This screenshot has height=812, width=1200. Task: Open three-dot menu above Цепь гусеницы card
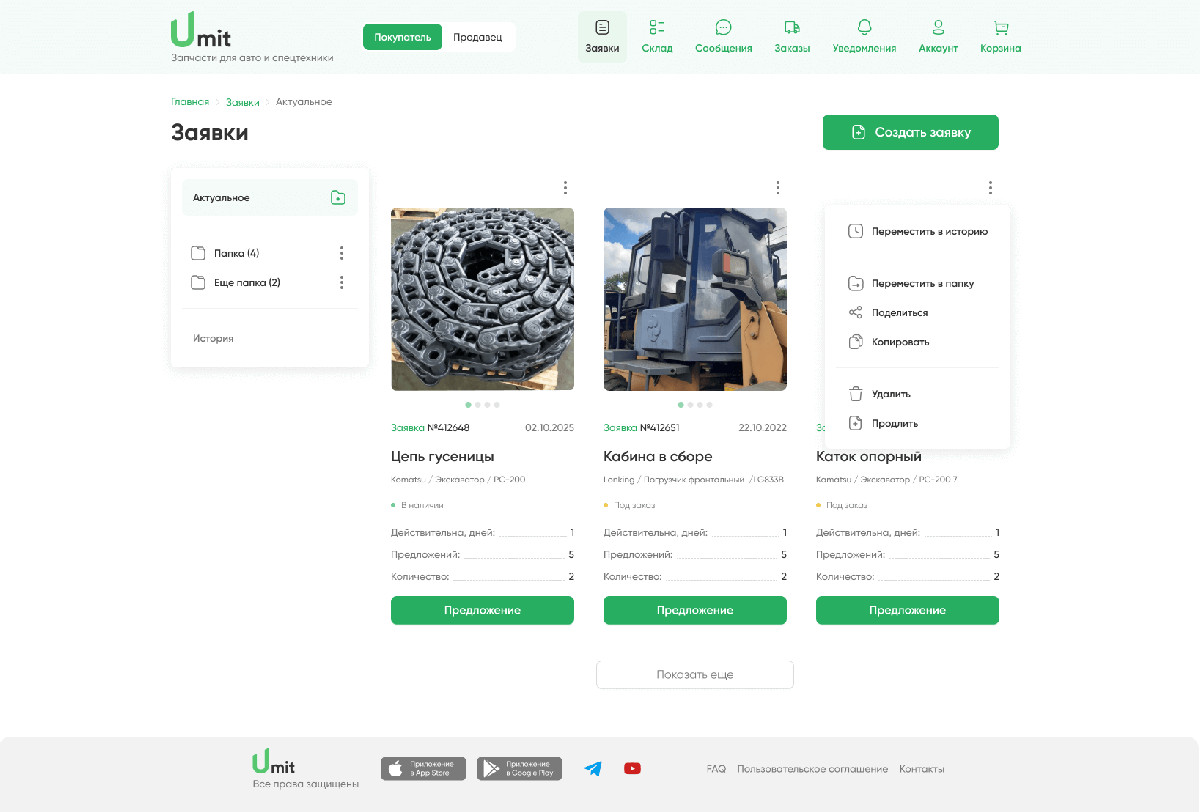coord(565,187)
